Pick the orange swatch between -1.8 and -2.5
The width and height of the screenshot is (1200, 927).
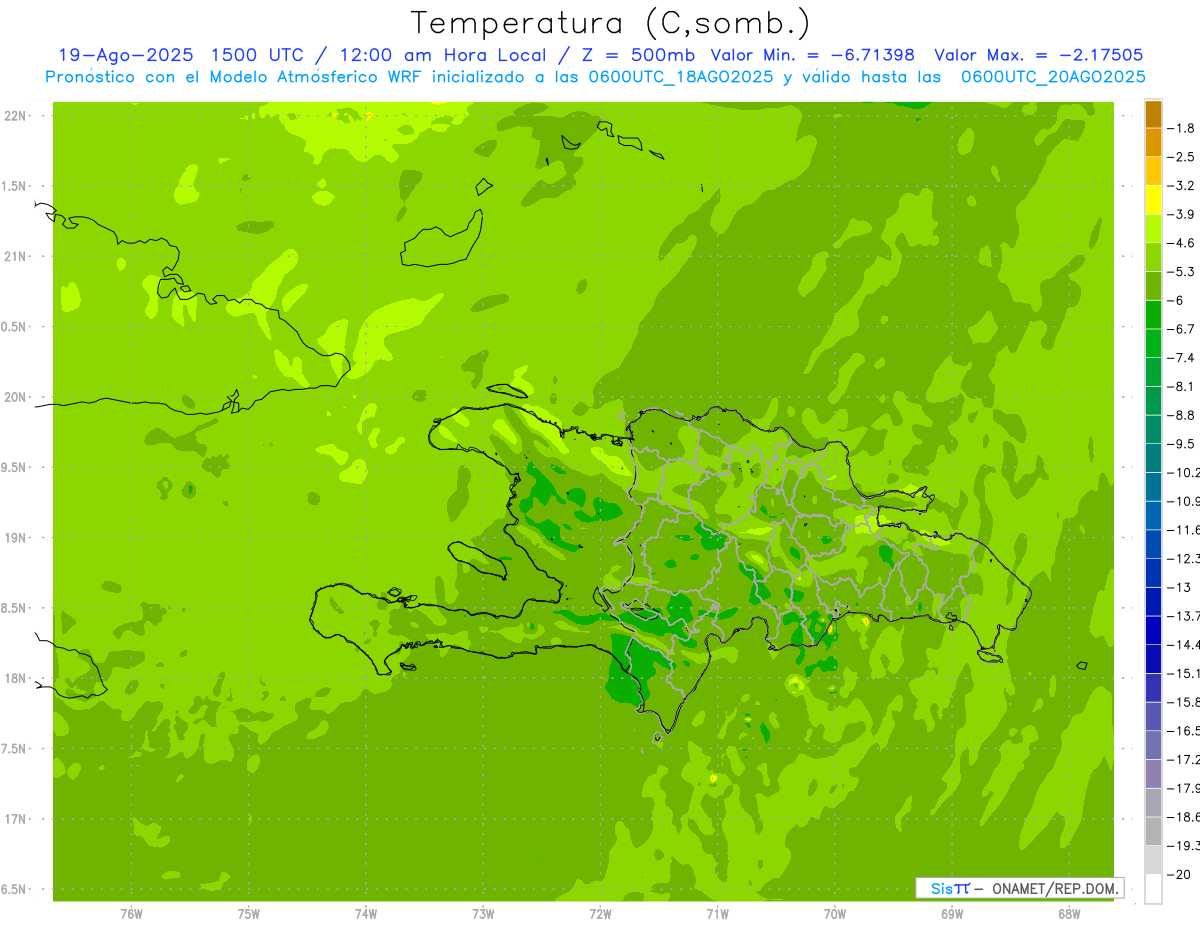1153,142
